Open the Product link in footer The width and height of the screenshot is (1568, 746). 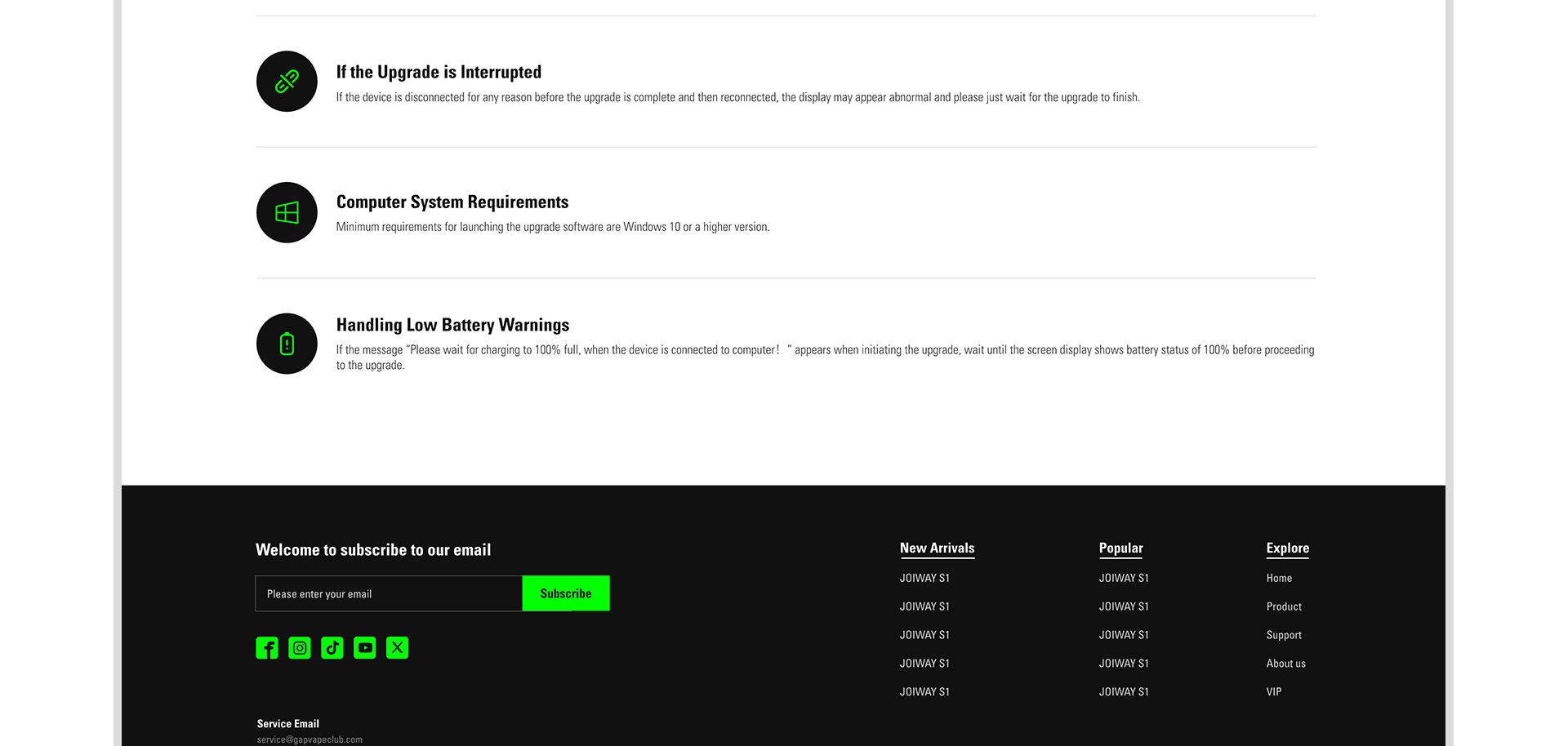[x=1284, y=606]
